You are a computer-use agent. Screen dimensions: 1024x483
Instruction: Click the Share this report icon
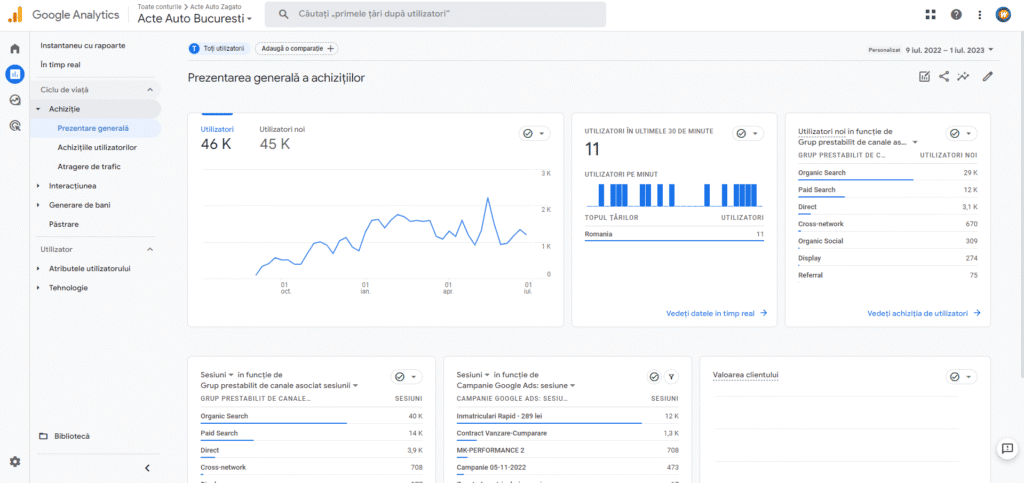tap(944, 76)
